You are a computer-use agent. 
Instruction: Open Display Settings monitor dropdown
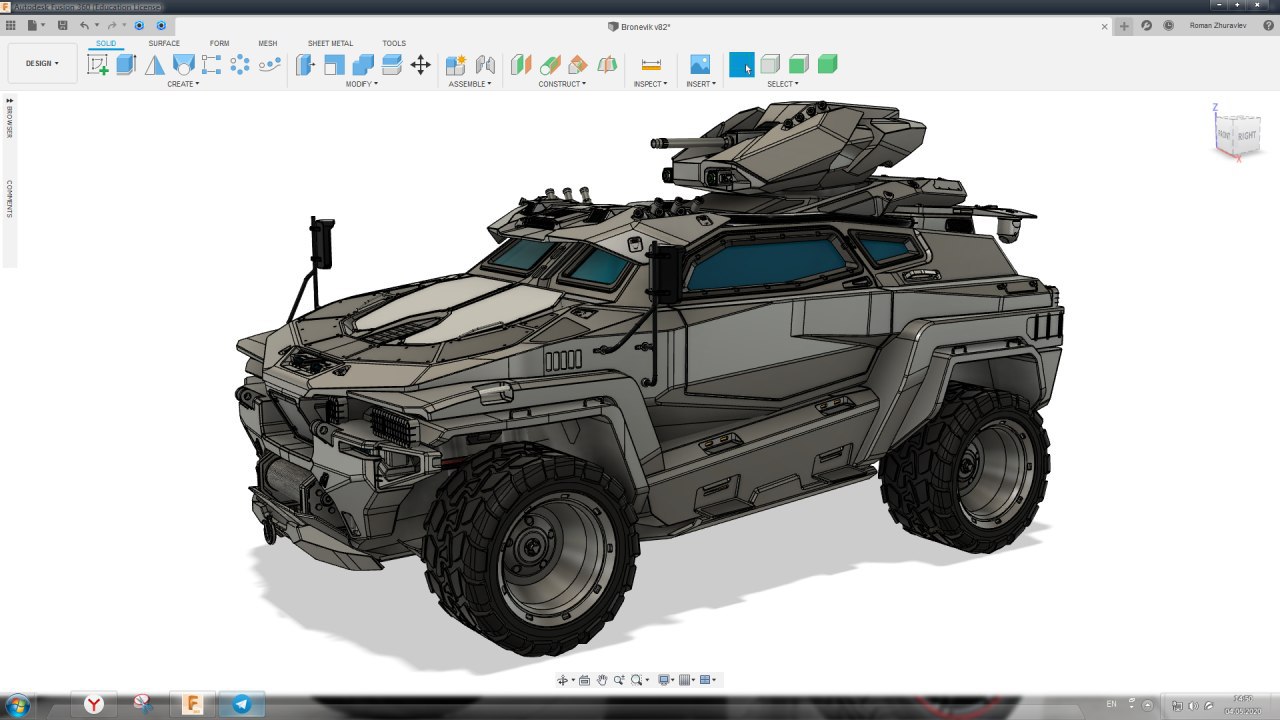click(x=665, y=680)
